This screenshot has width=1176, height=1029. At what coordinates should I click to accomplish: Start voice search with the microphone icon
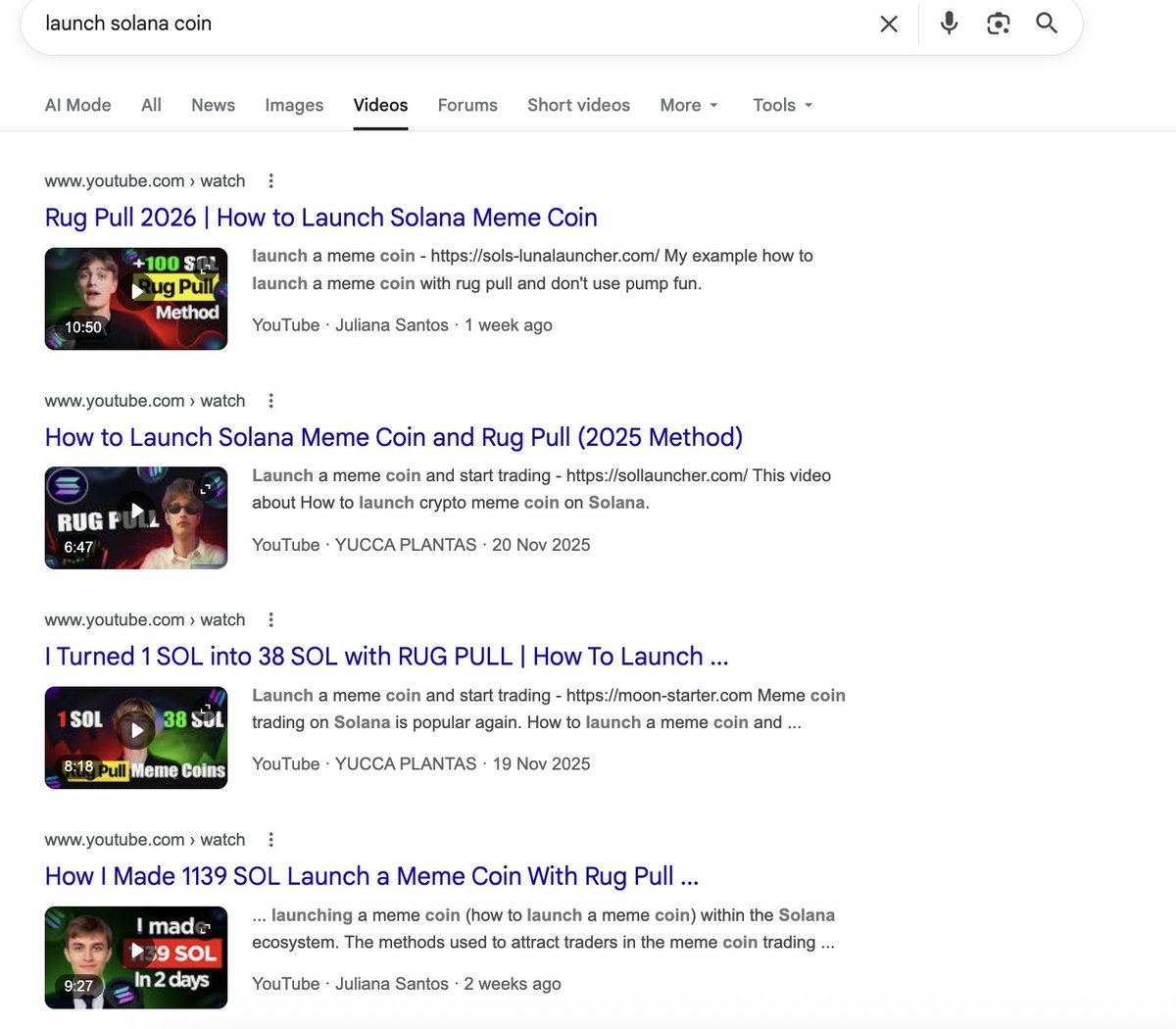click(949, 23)
